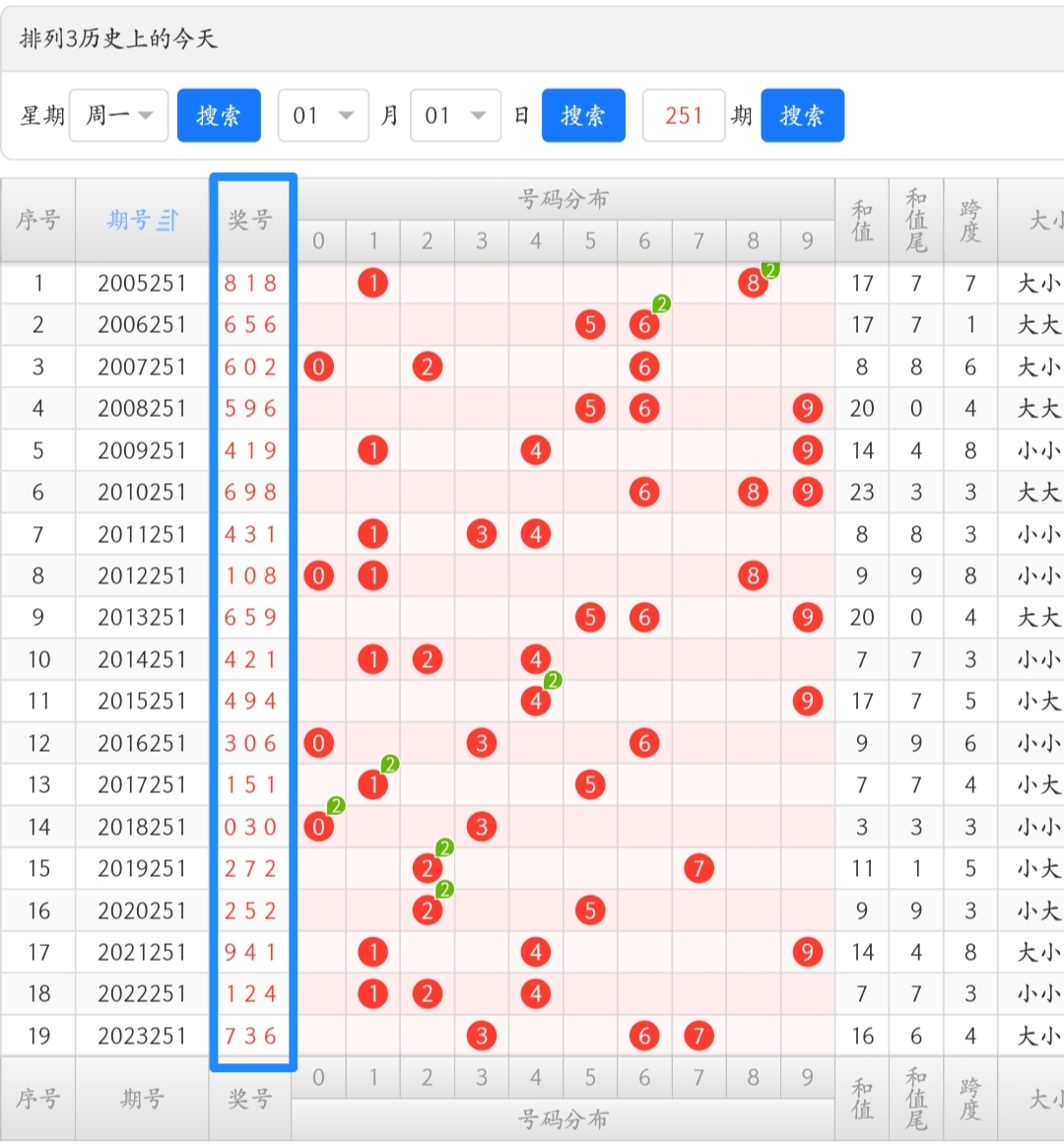Click red ball 8 in row 2010251
The width and height of the screenshot is (1064, 1146).
tap(753, 492)
